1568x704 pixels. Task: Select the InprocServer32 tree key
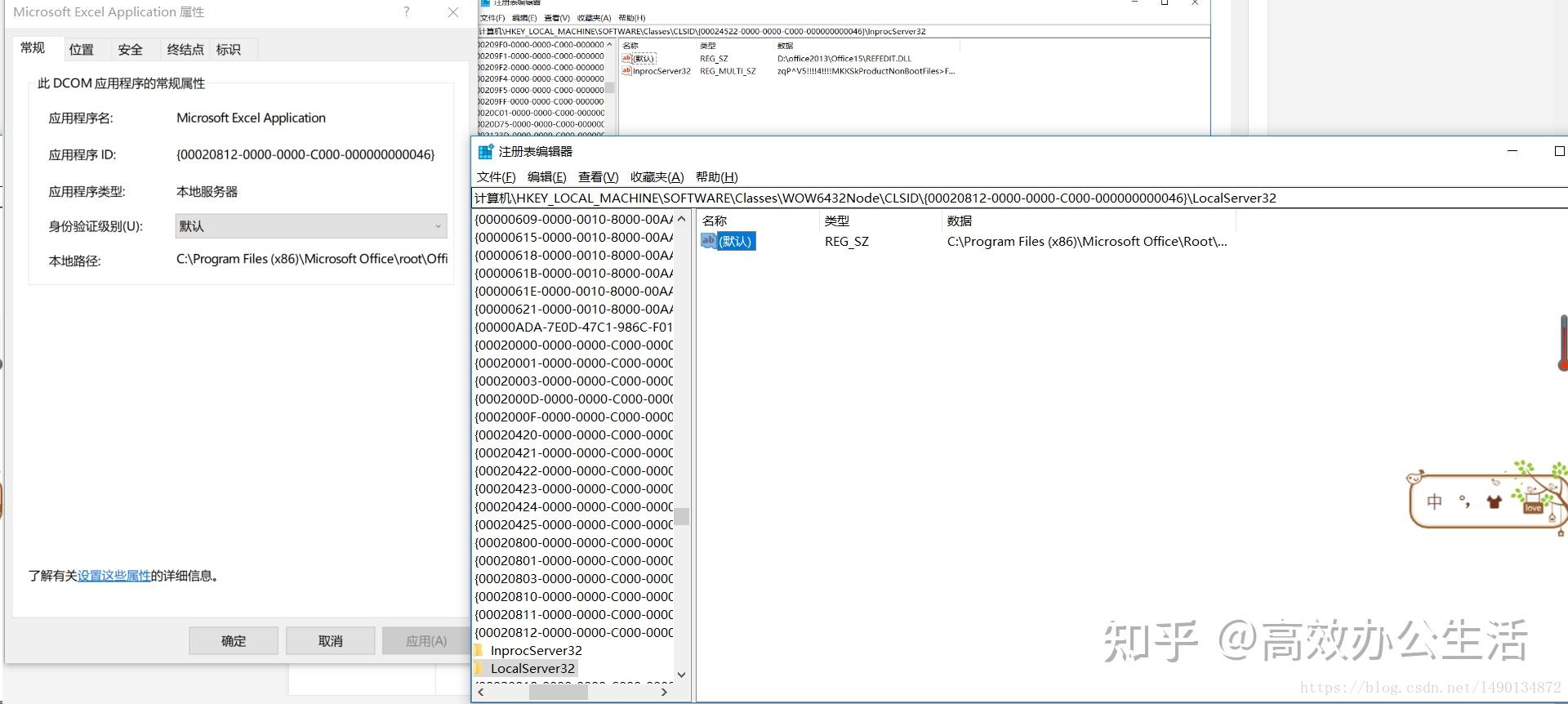point(537,650)
